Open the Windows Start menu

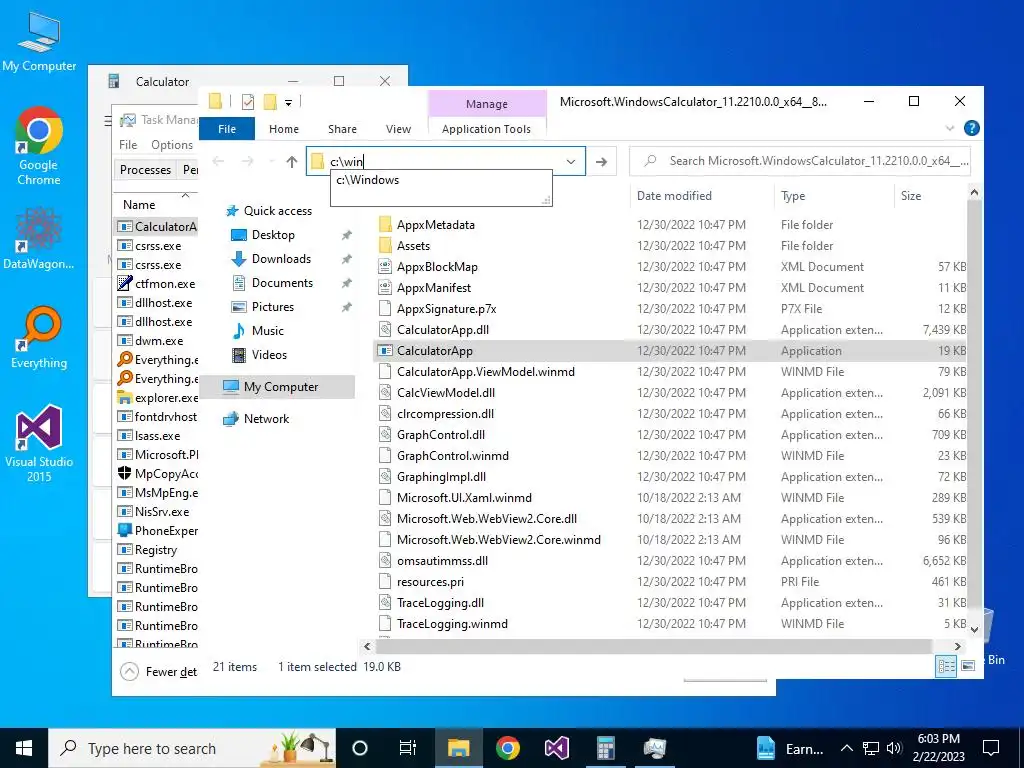coord(24,748)
